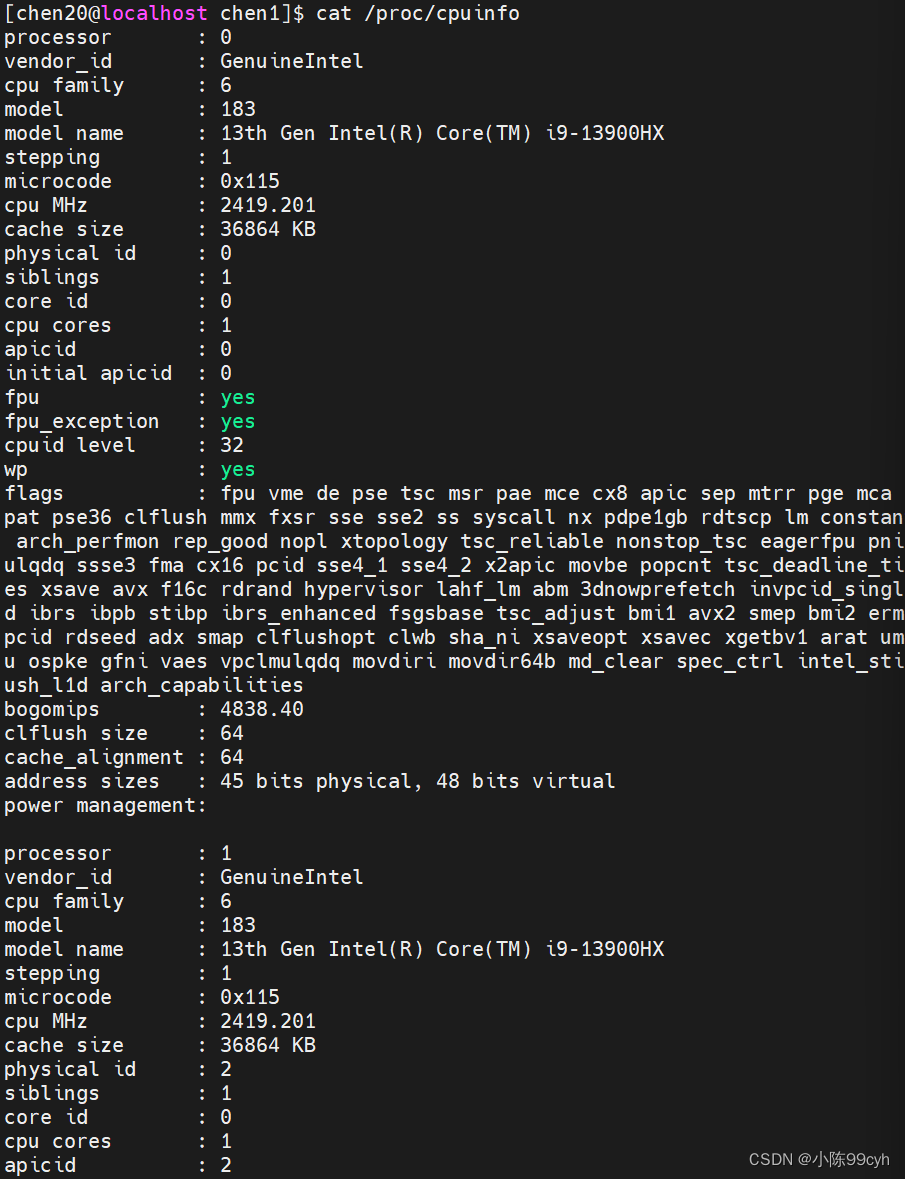Click the green yes beside wp
This screenshot has width=905, height=1179.
pyautogui.click(x=238, y=469)
